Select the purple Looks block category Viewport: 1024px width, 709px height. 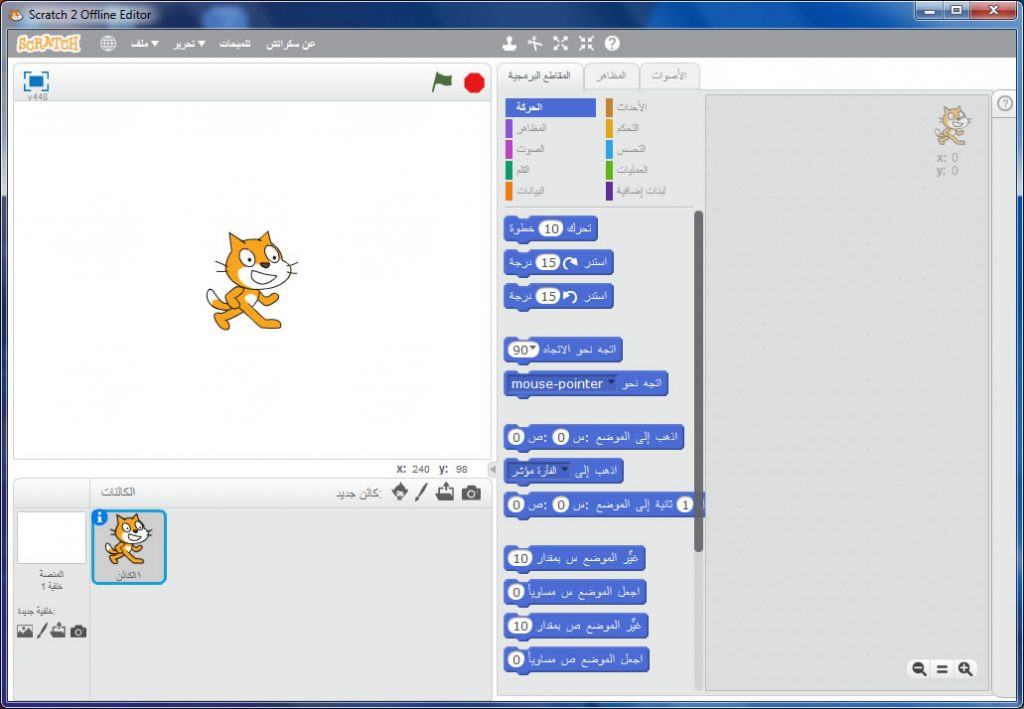point(551,128)
